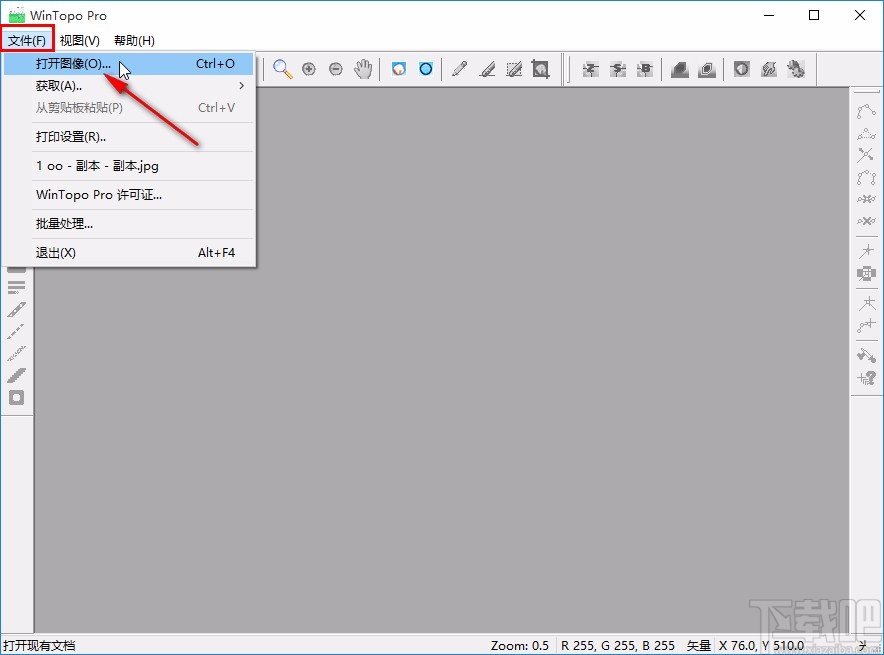Expand the 获取(A).. submenu
Viewport: 884px width, 655px height.
[x=129, y=86]
